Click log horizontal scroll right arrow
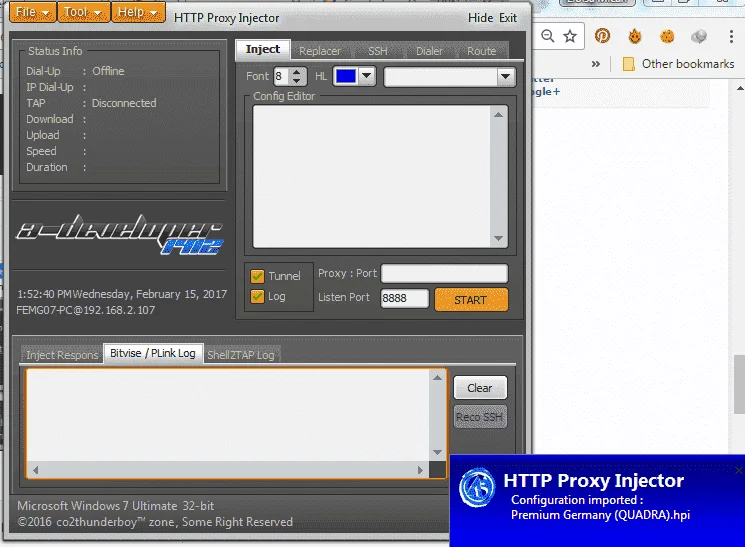 pos(420,470)
